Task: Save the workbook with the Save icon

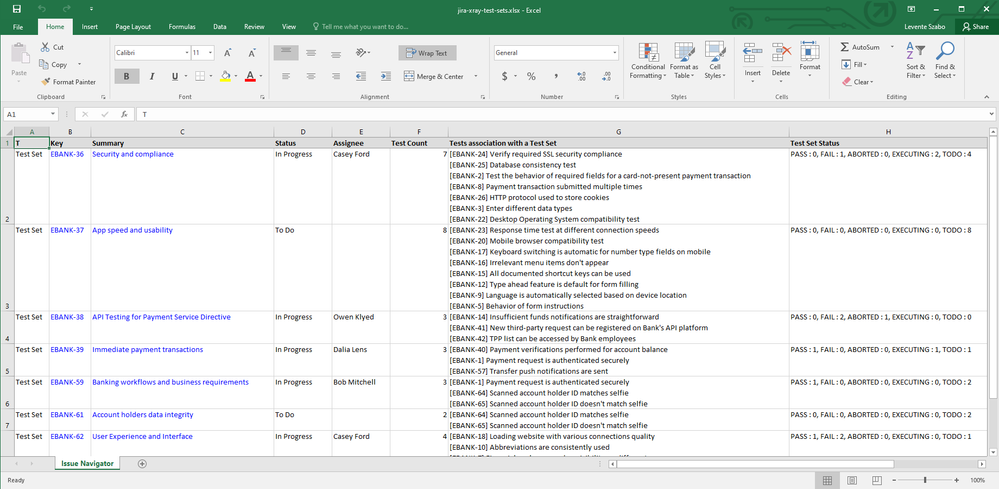Action: point(17,9)
